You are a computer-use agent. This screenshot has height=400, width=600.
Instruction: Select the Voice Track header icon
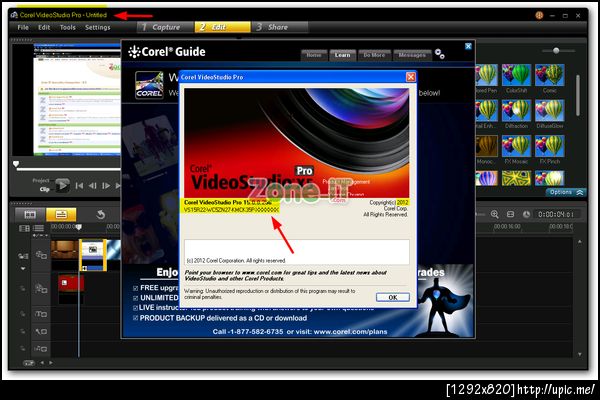(41, 331)
